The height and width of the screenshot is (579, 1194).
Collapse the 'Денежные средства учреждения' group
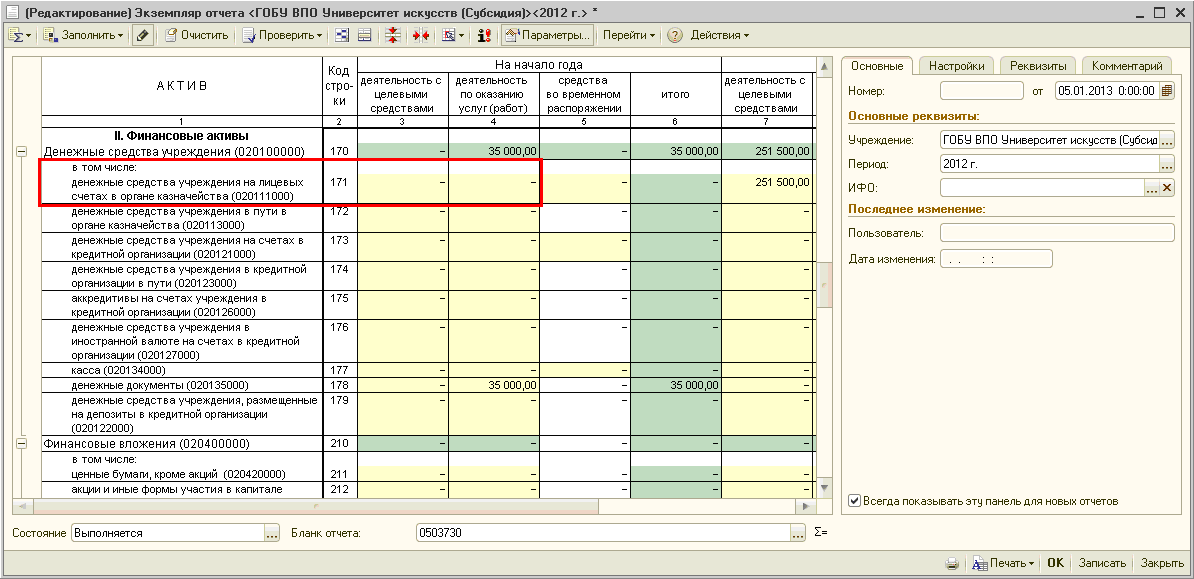(20, 151)
